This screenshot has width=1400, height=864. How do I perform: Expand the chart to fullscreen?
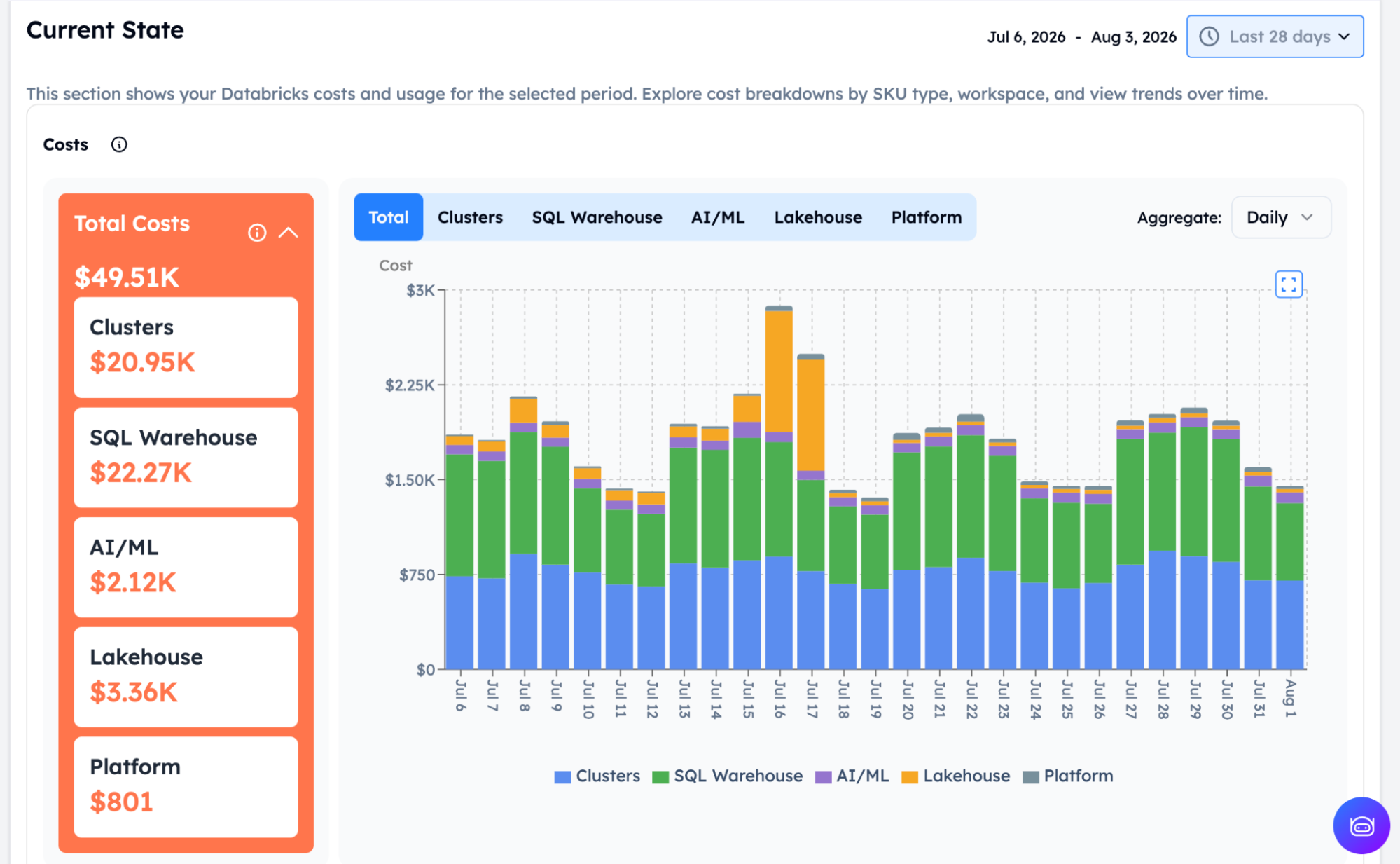[x=1289, y=284]
